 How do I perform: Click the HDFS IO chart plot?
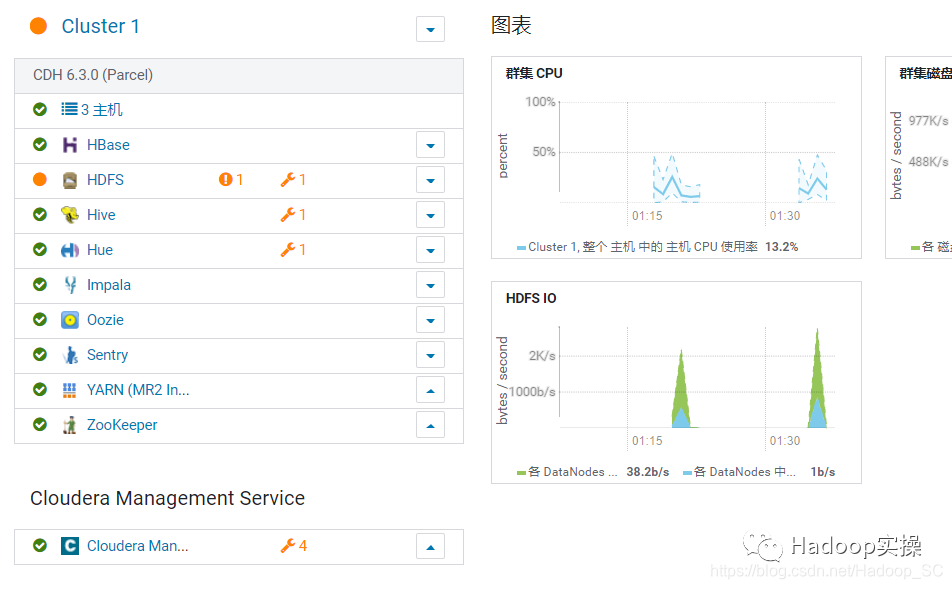(x=697, y=377)
